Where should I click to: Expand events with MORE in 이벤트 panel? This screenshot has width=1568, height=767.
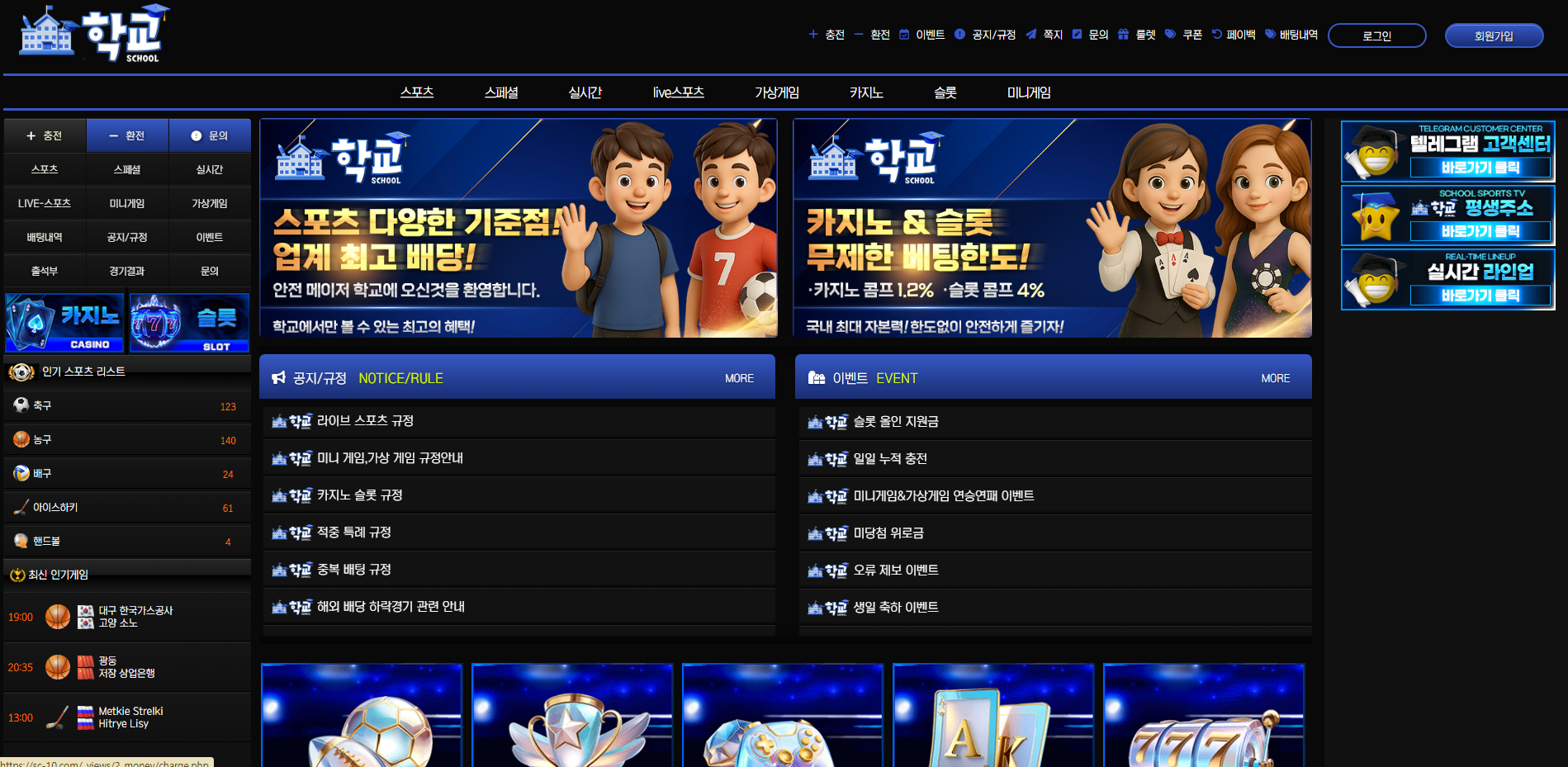pyautogui.click(x=1275, y=378)
